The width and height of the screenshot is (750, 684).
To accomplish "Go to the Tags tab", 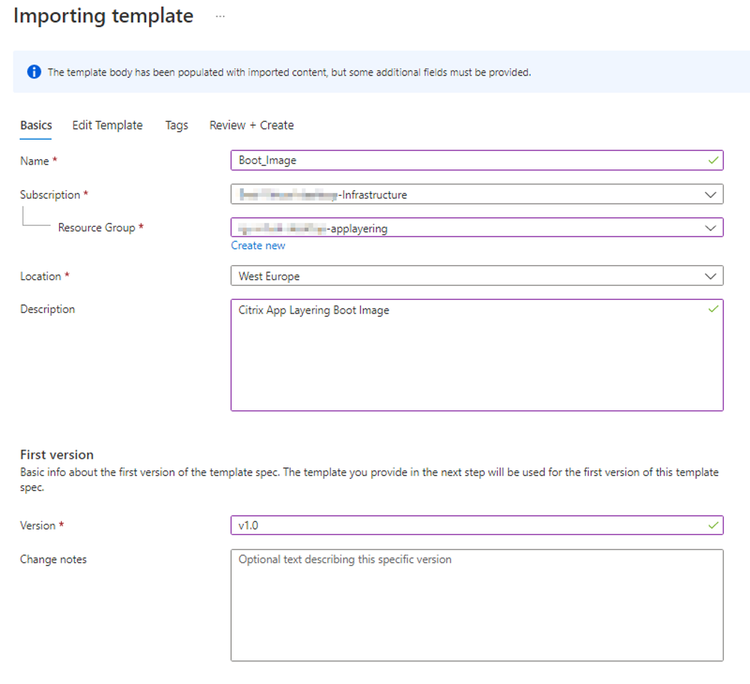I will tap(176, 125).
